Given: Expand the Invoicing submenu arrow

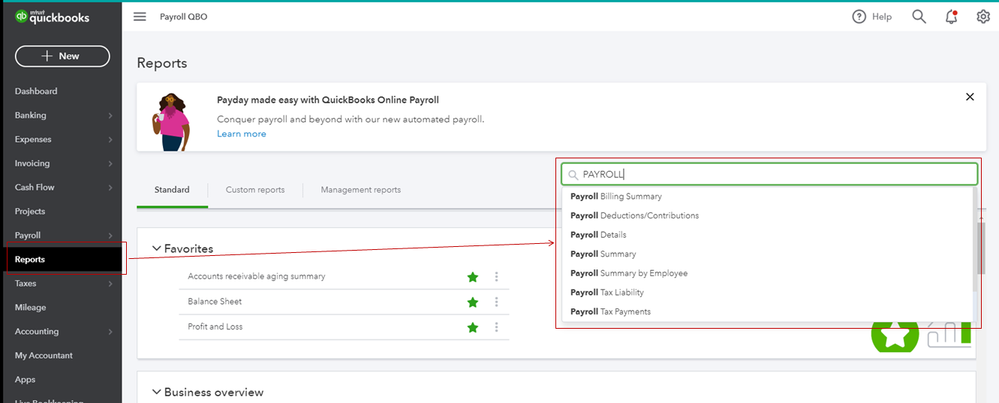Looking at the screenshot, I should pyautogui.click(x=110, y=164).
